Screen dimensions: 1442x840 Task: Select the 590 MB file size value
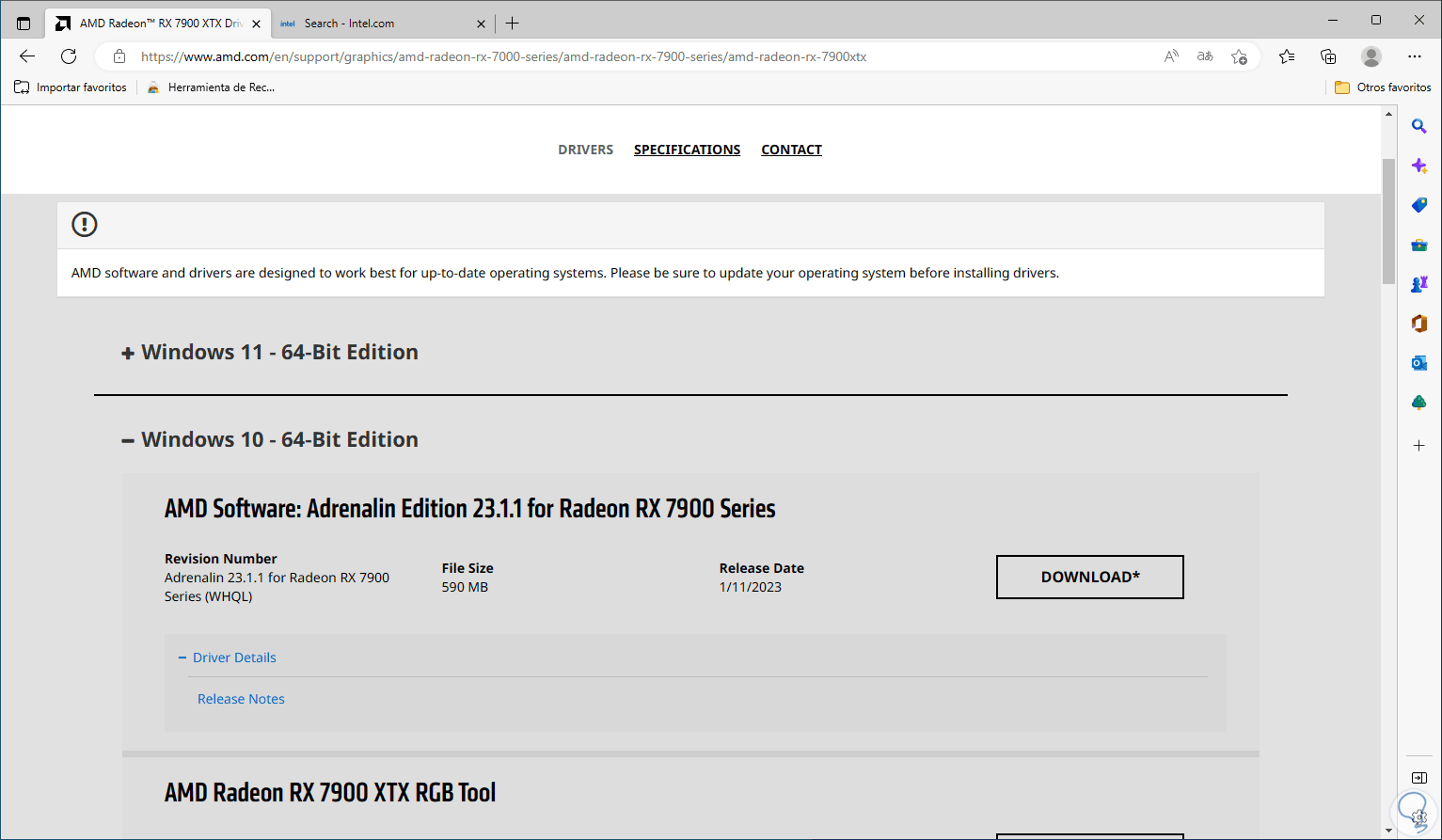tap(465, 587)
